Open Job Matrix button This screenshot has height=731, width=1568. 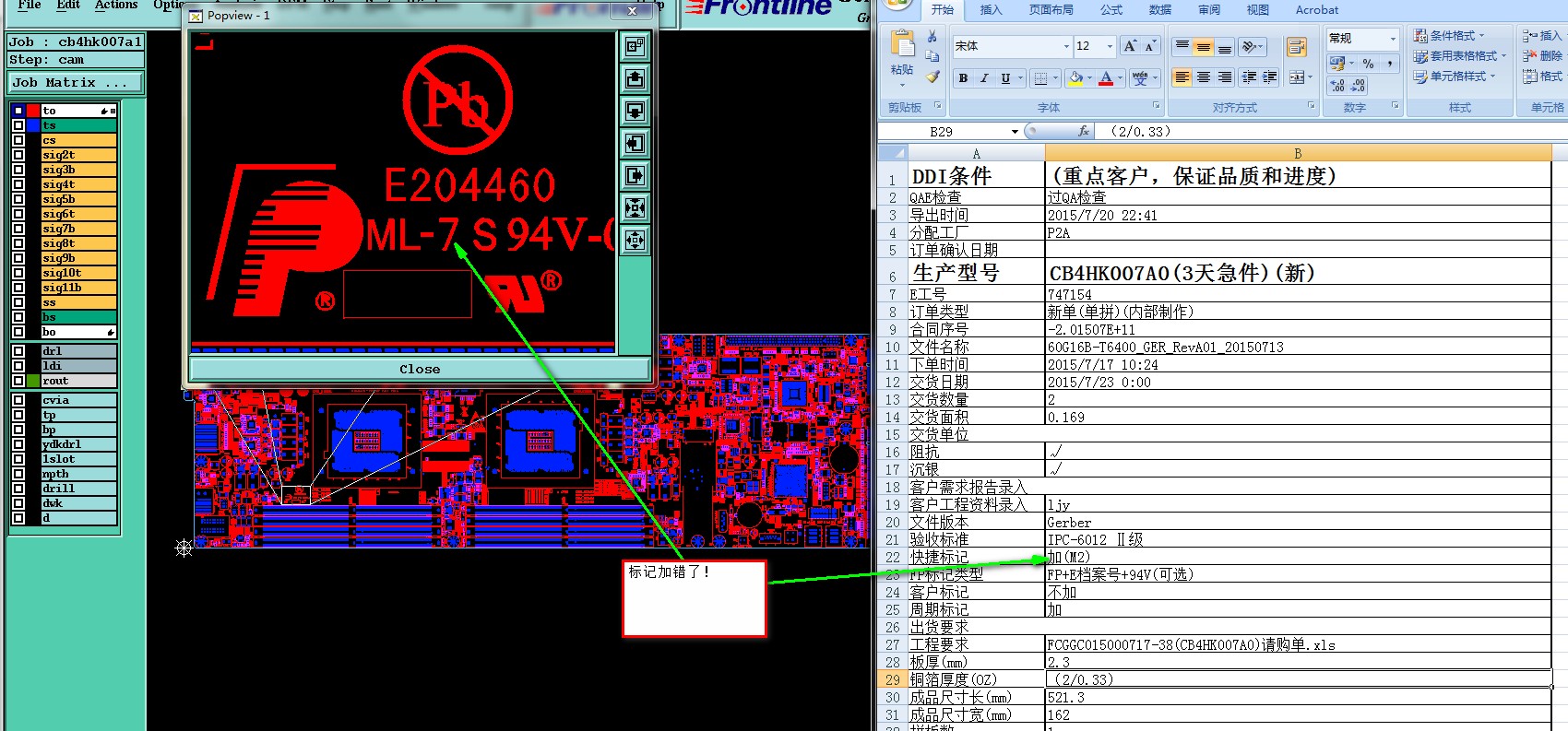click(76, 83)
